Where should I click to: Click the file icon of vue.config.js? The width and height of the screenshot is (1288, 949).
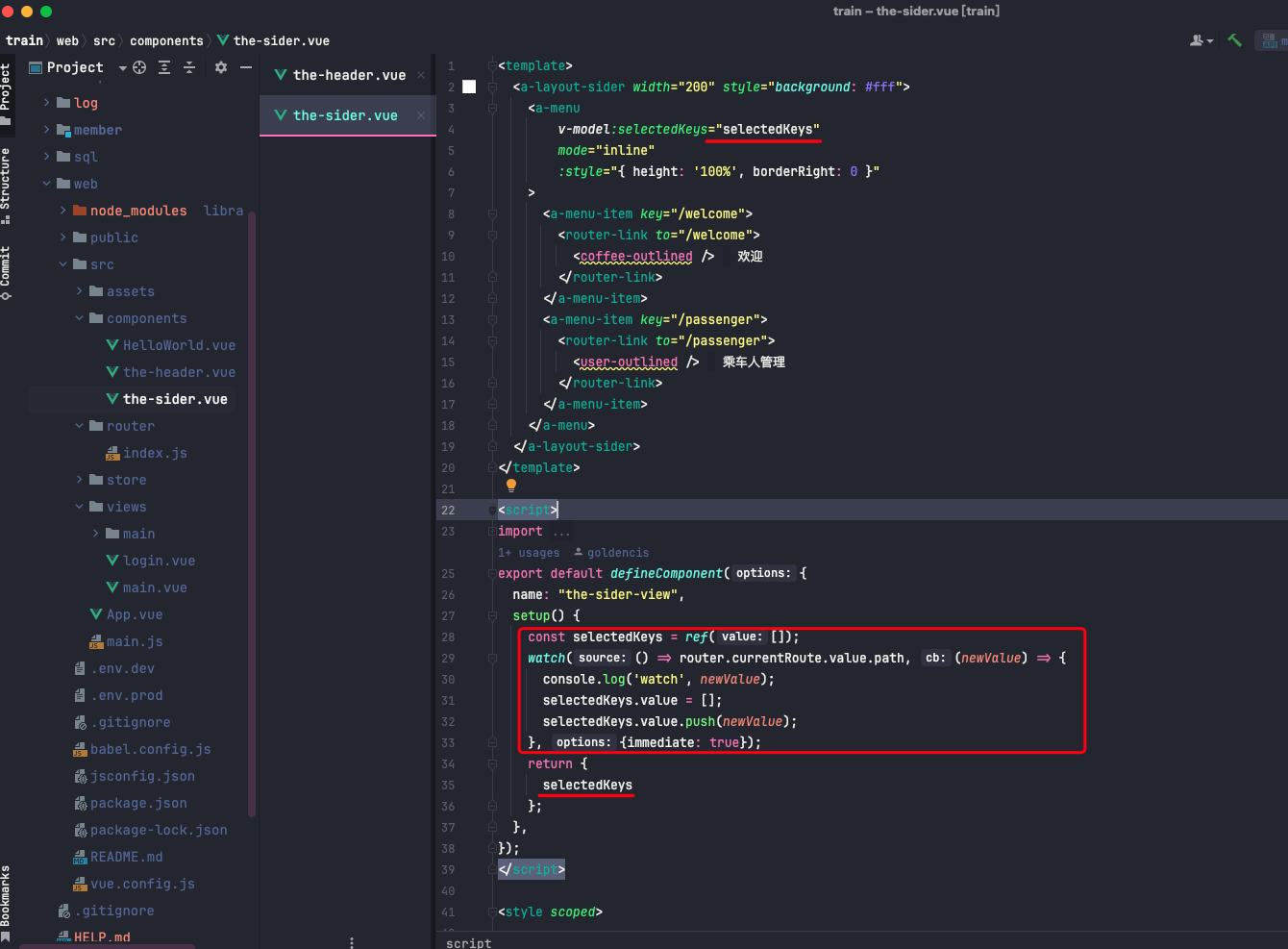point(81,884)
